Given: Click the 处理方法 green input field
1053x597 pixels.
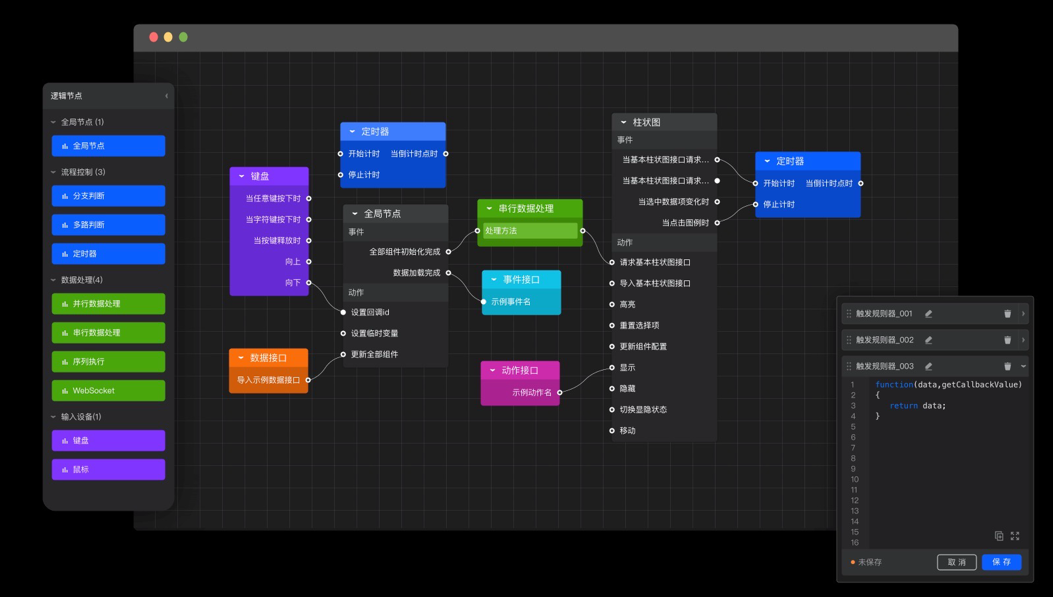Looking at the screenshot, I should (530, 231).
